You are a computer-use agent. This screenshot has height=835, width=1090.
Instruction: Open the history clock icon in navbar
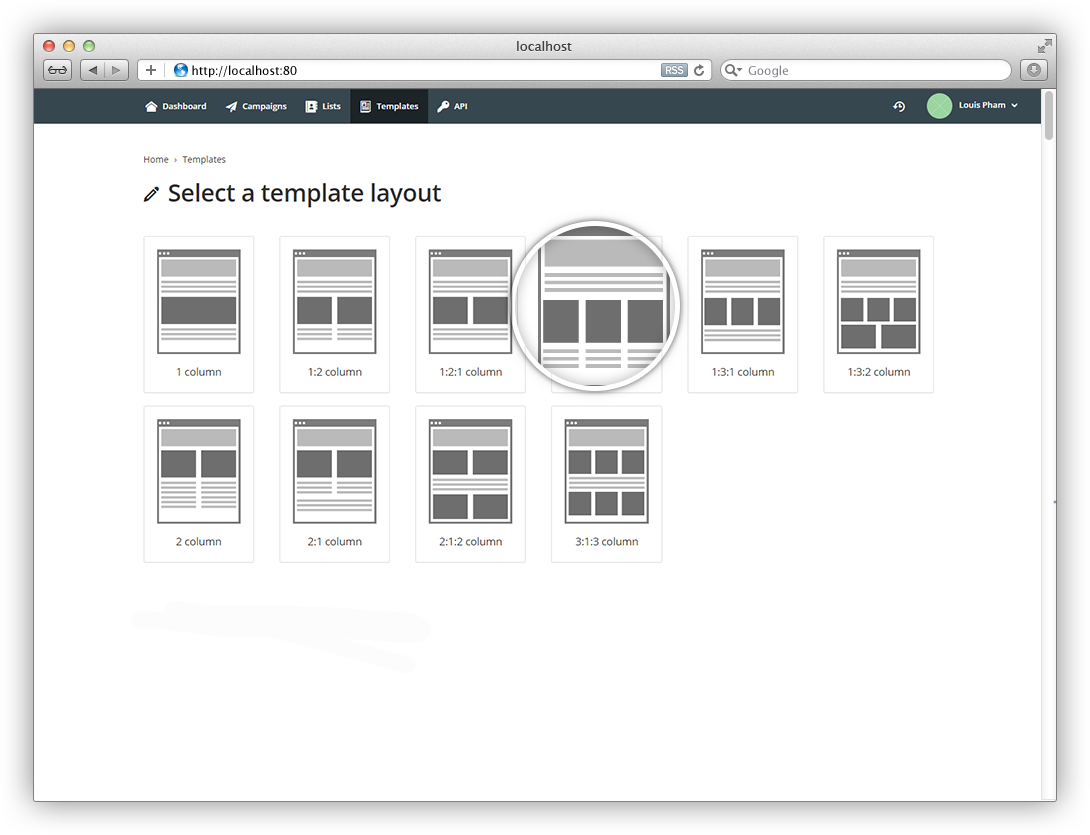click(x=899, y=106)
